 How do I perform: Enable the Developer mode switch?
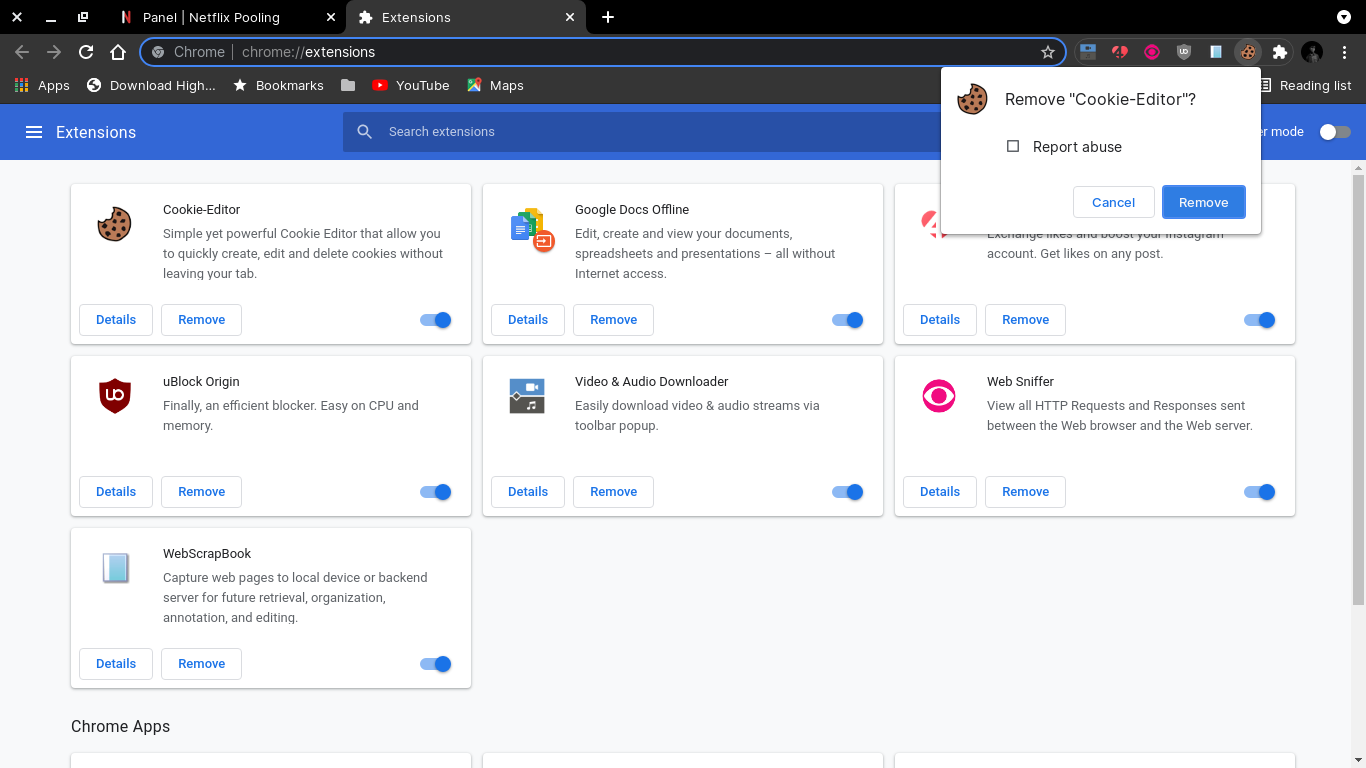1334,132
